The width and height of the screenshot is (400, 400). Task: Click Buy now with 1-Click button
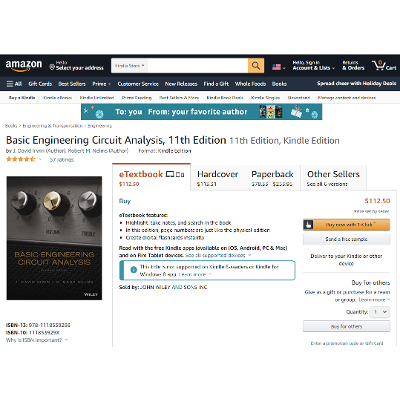pyautogui.click(x=346, y=225)
